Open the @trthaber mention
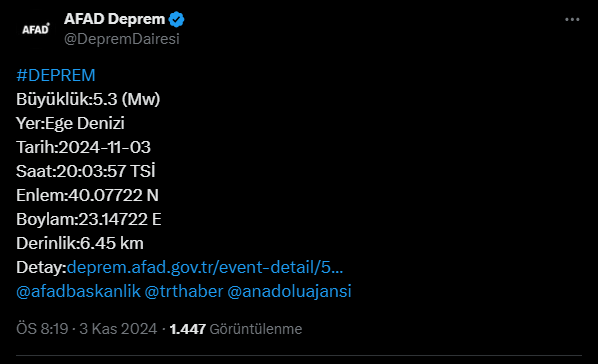The width and height of the screenshot is (598, 364). pyautogui.click(x=183, y=291)
